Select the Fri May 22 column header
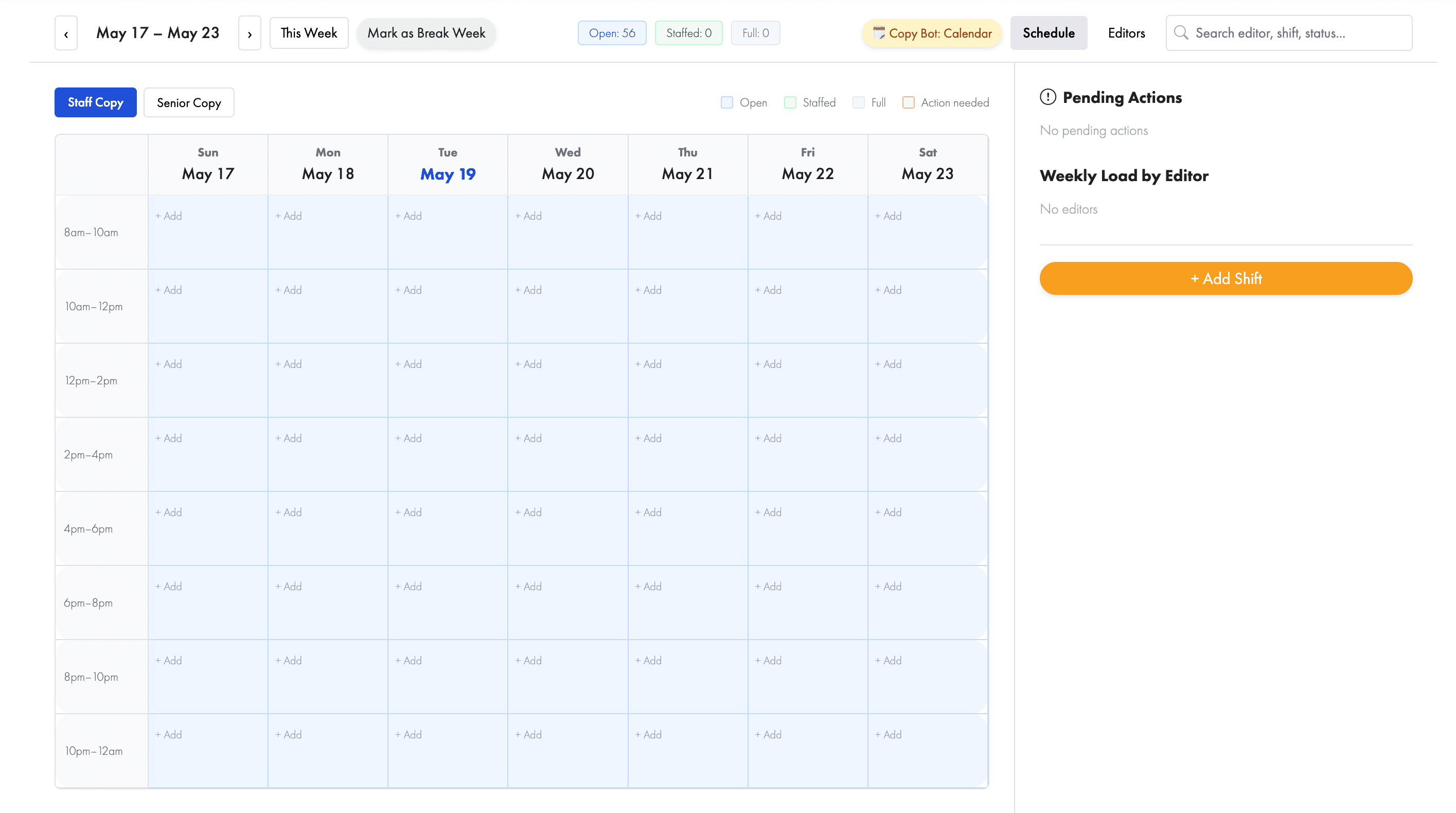 (x=808, y=165)
